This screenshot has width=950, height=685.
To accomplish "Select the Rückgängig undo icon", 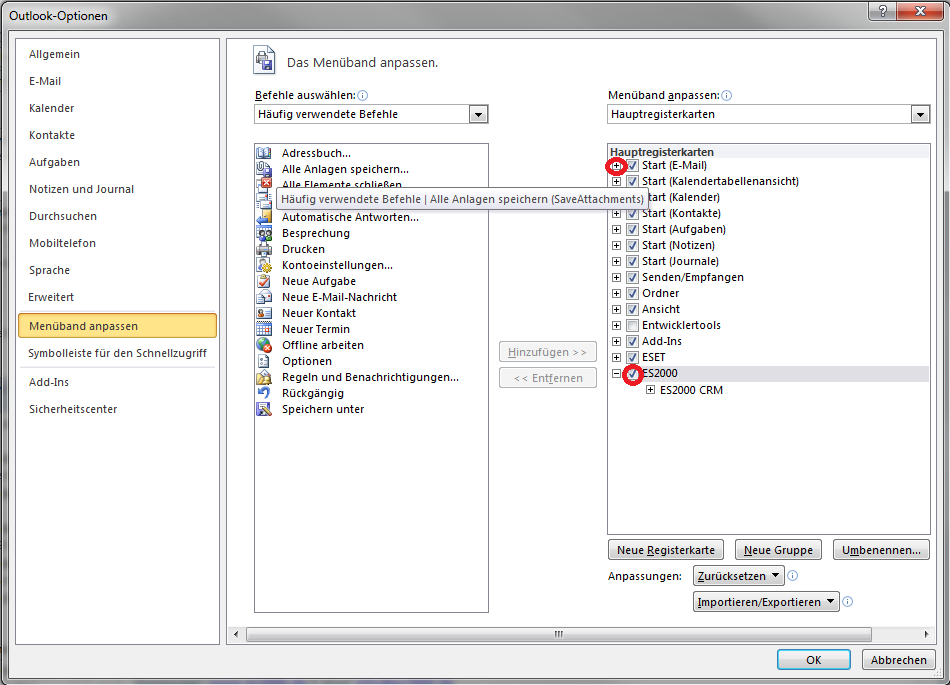I will 264,393.
